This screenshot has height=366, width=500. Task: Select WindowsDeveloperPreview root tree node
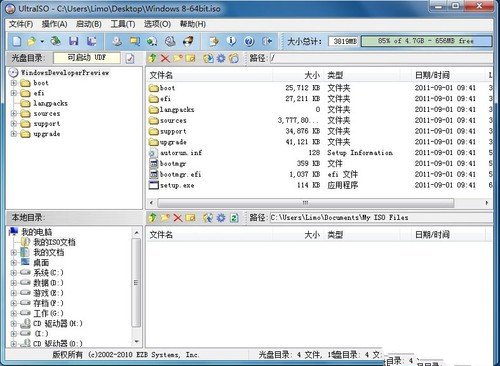pyautogui.click(x=65, y=73)
